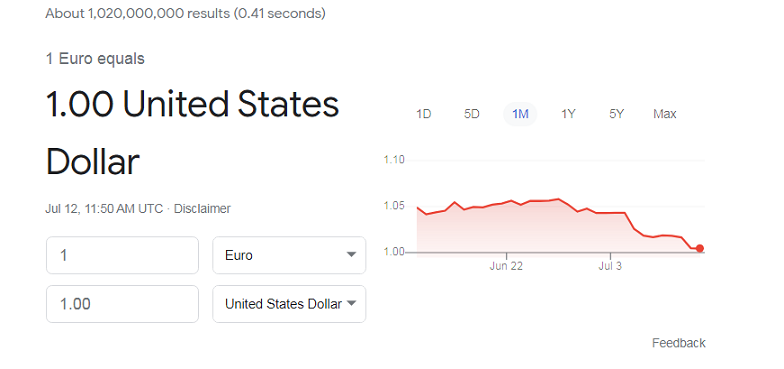Click the '1 Euro equals' text
This screenshot has height=369, width=784.
coord(95,59)
